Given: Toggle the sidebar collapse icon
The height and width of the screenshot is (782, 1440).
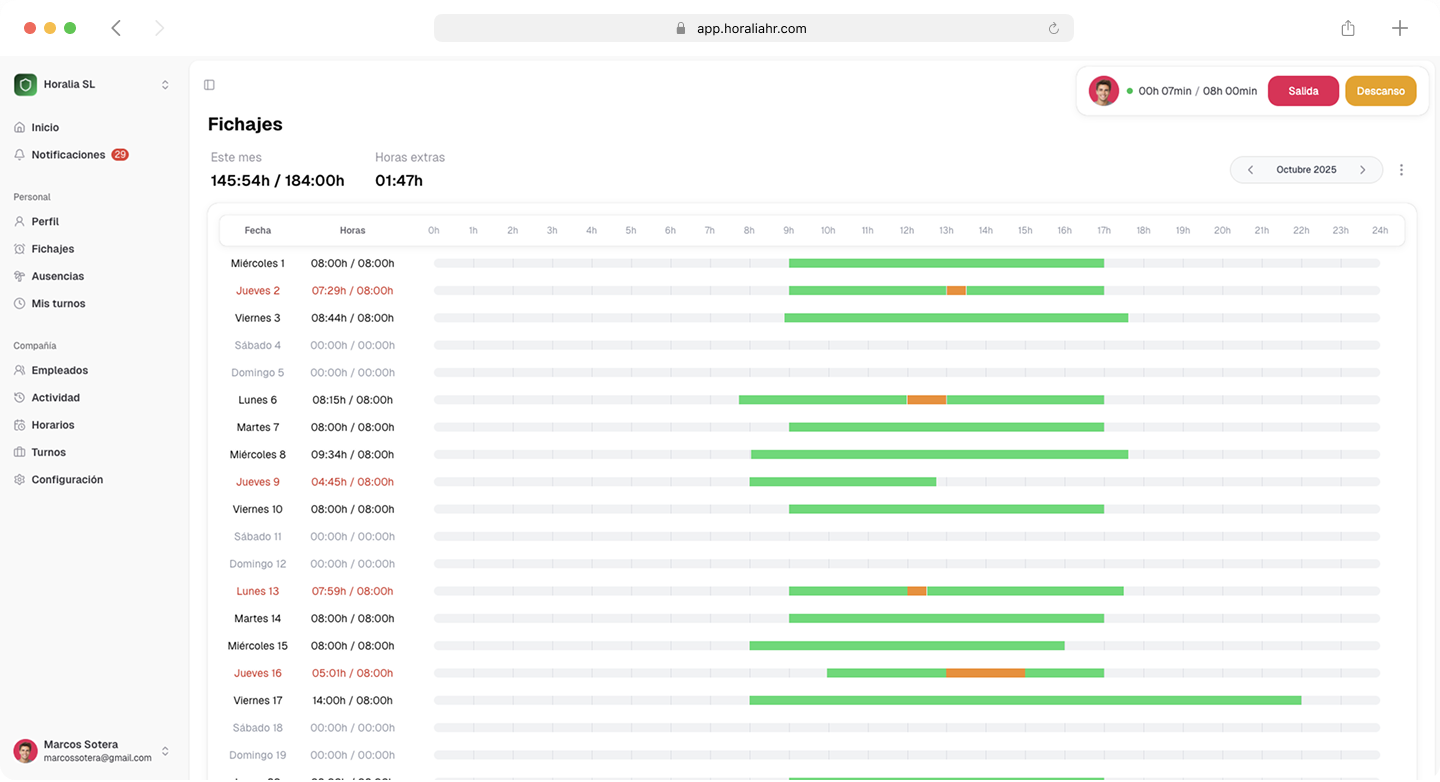Looking at the screenshot, I should 209,85.
